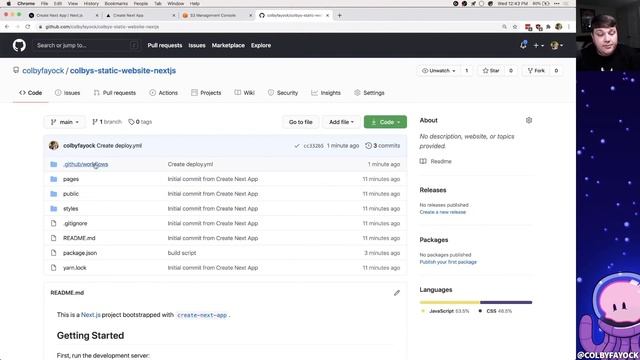Click the 0 tags link
The image size is (640, 360).
point(140,122)
